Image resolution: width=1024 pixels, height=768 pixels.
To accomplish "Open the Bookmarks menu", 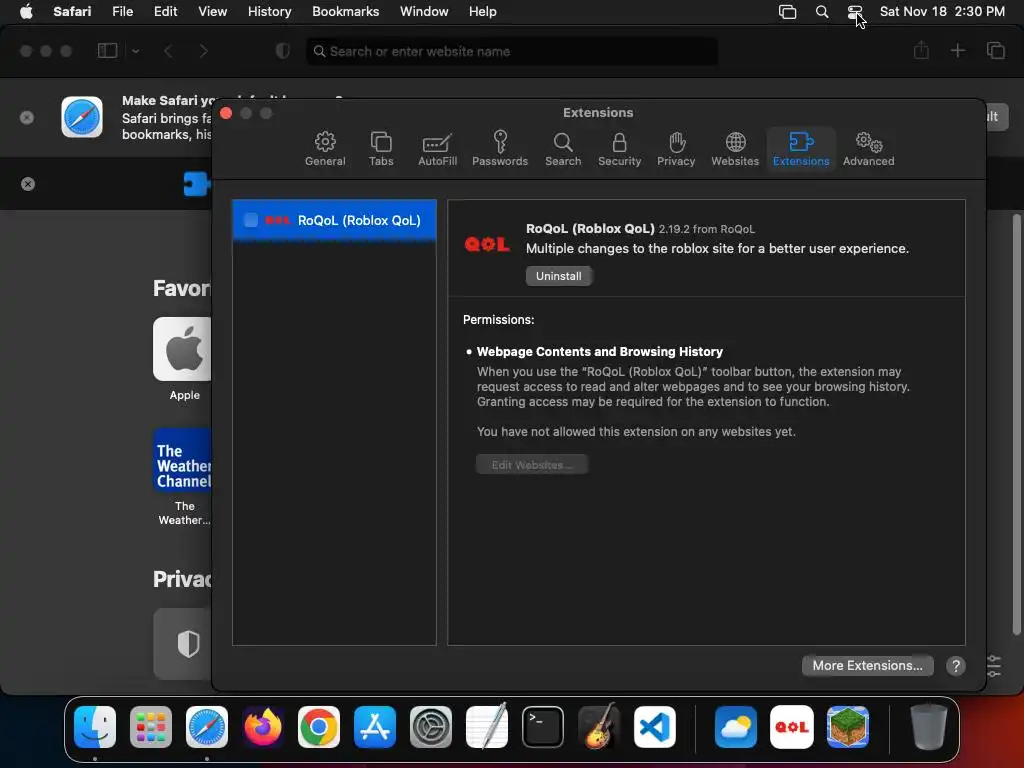I will pos(345,12).
